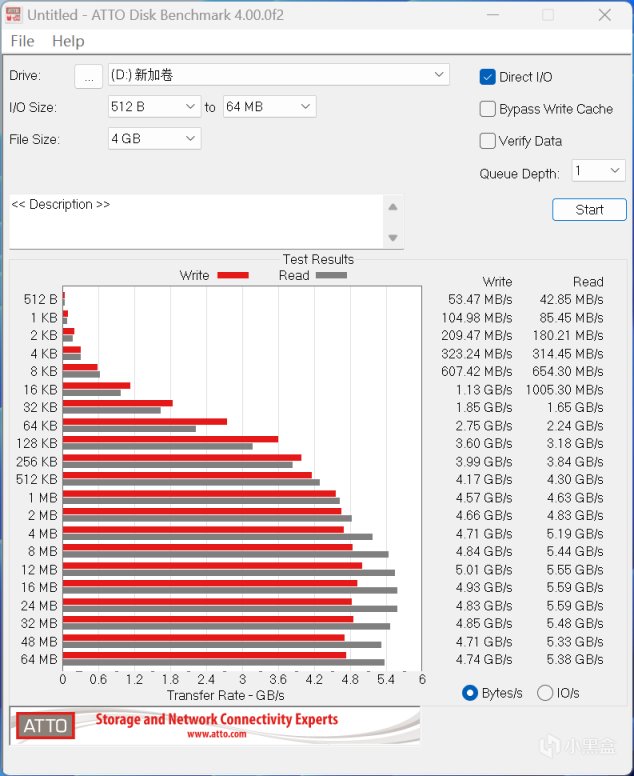The image size is (634, 776).
Task: Open the Queue Depth dropdown
Action: coord(598,171)
